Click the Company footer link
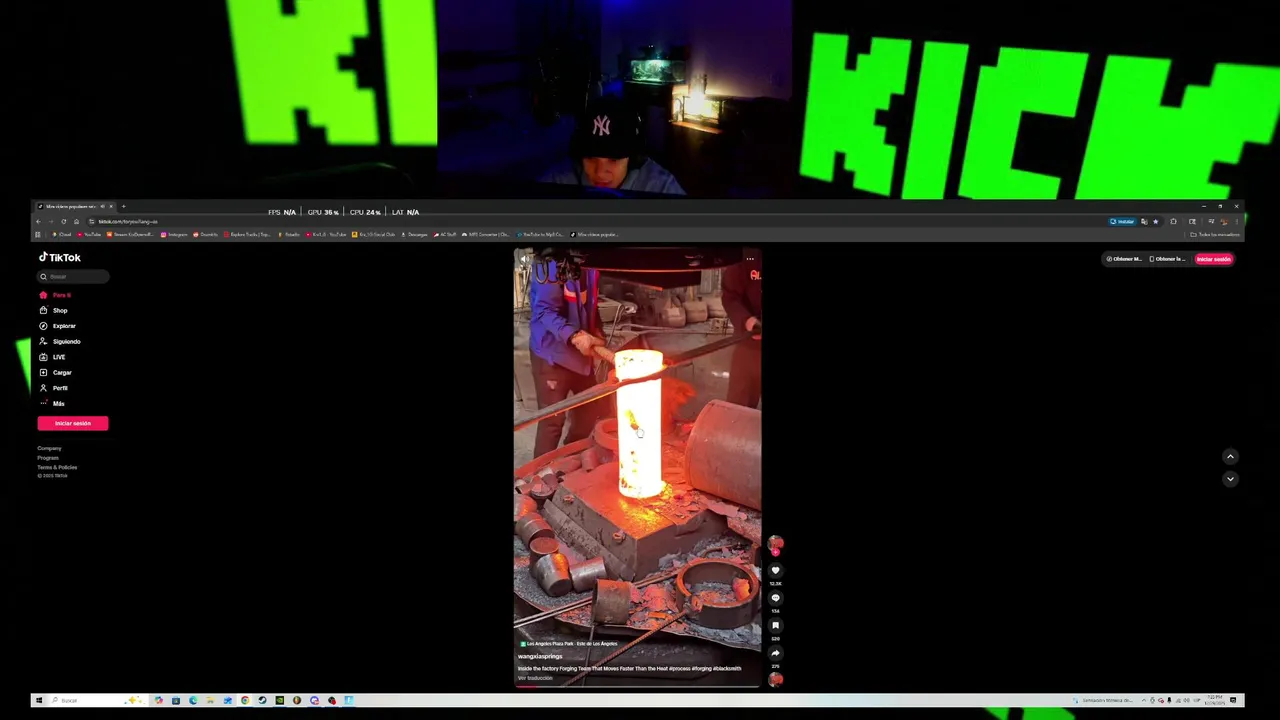This screenshot has width=1280, height=720. coord(49,448)
